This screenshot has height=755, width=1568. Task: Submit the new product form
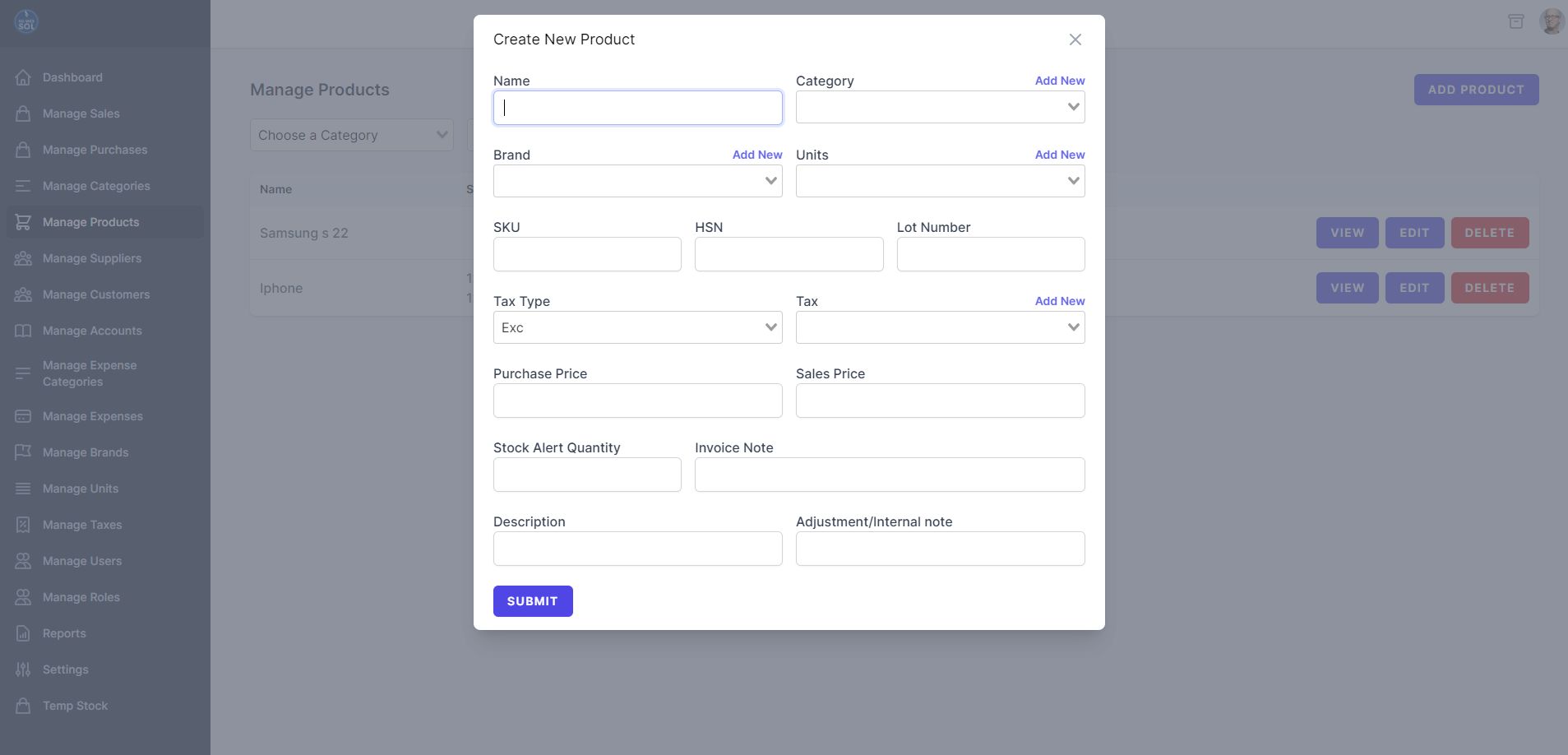click(533, 601)
